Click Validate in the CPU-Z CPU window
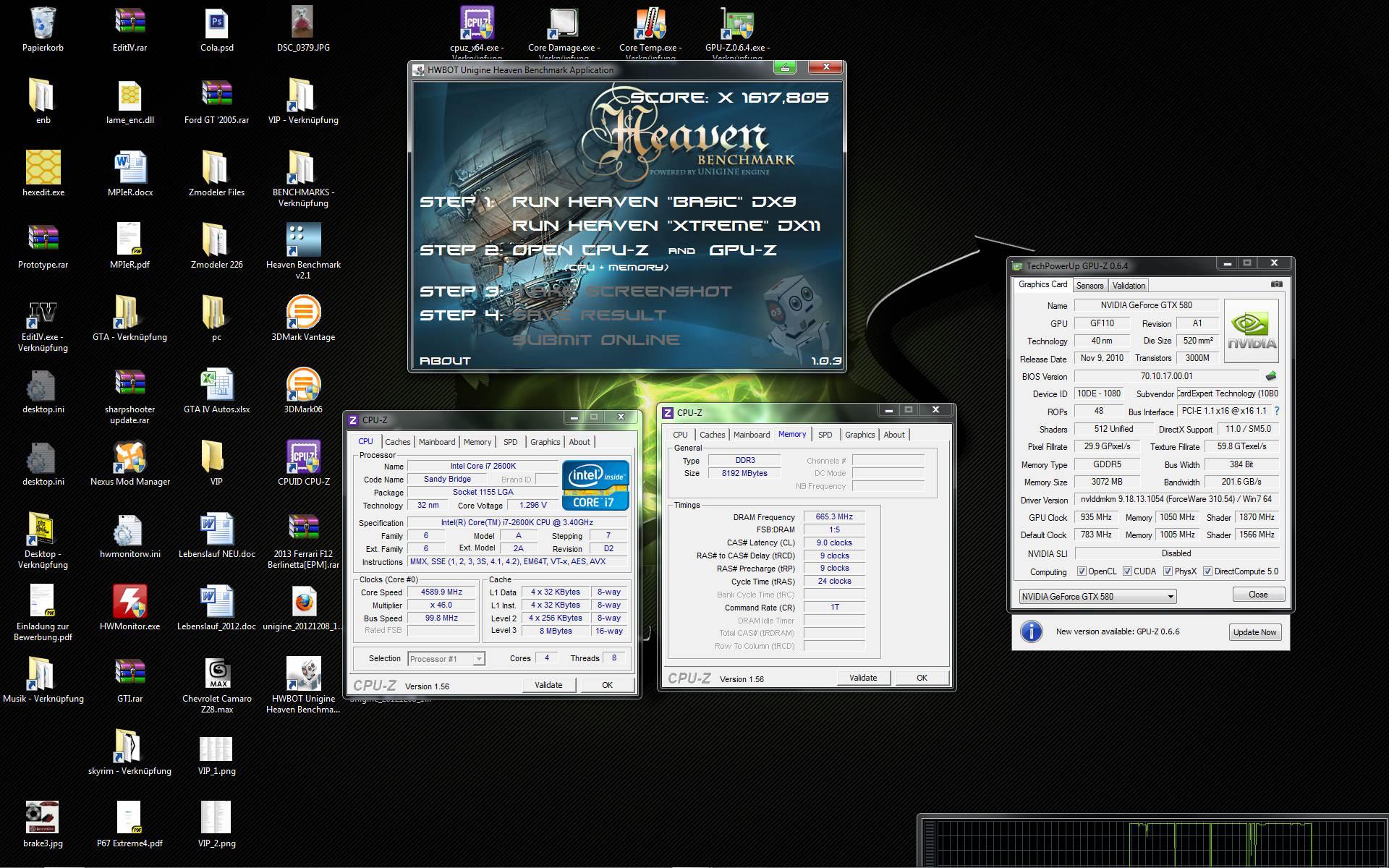1389x868 pixels. [x=548, y=685]
